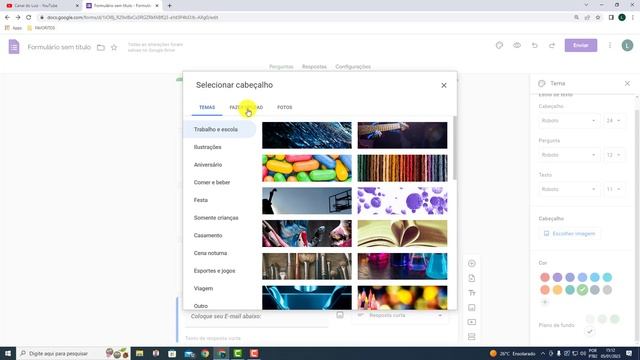Viewport: 640px width, 360px height.
Task: Click the move to folder icon
Action: [x=101, y=48]
